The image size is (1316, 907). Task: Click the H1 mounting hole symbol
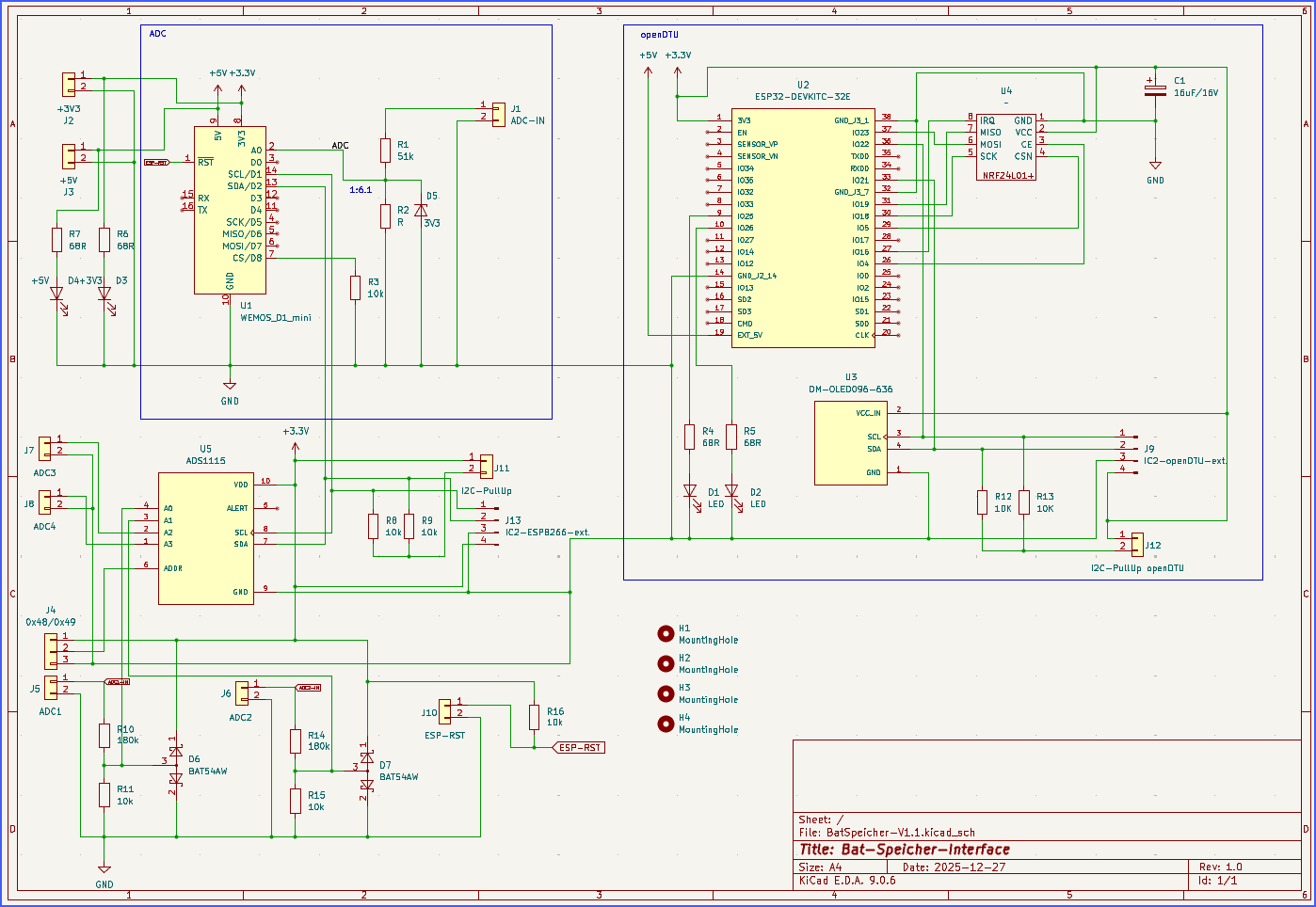(666, 633)
